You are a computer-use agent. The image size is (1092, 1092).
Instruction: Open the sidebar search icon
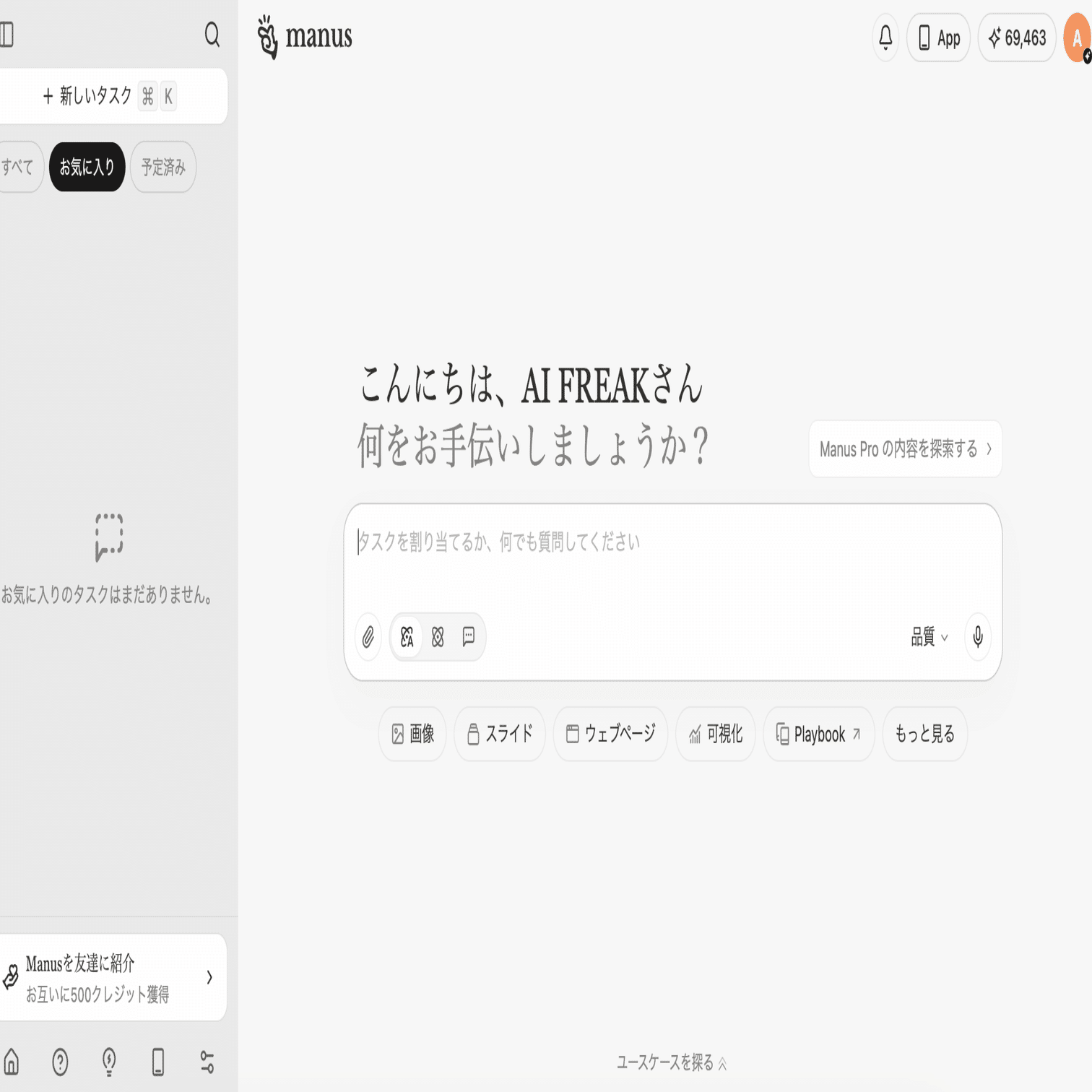pyautogui.click(x=212, y=34)
